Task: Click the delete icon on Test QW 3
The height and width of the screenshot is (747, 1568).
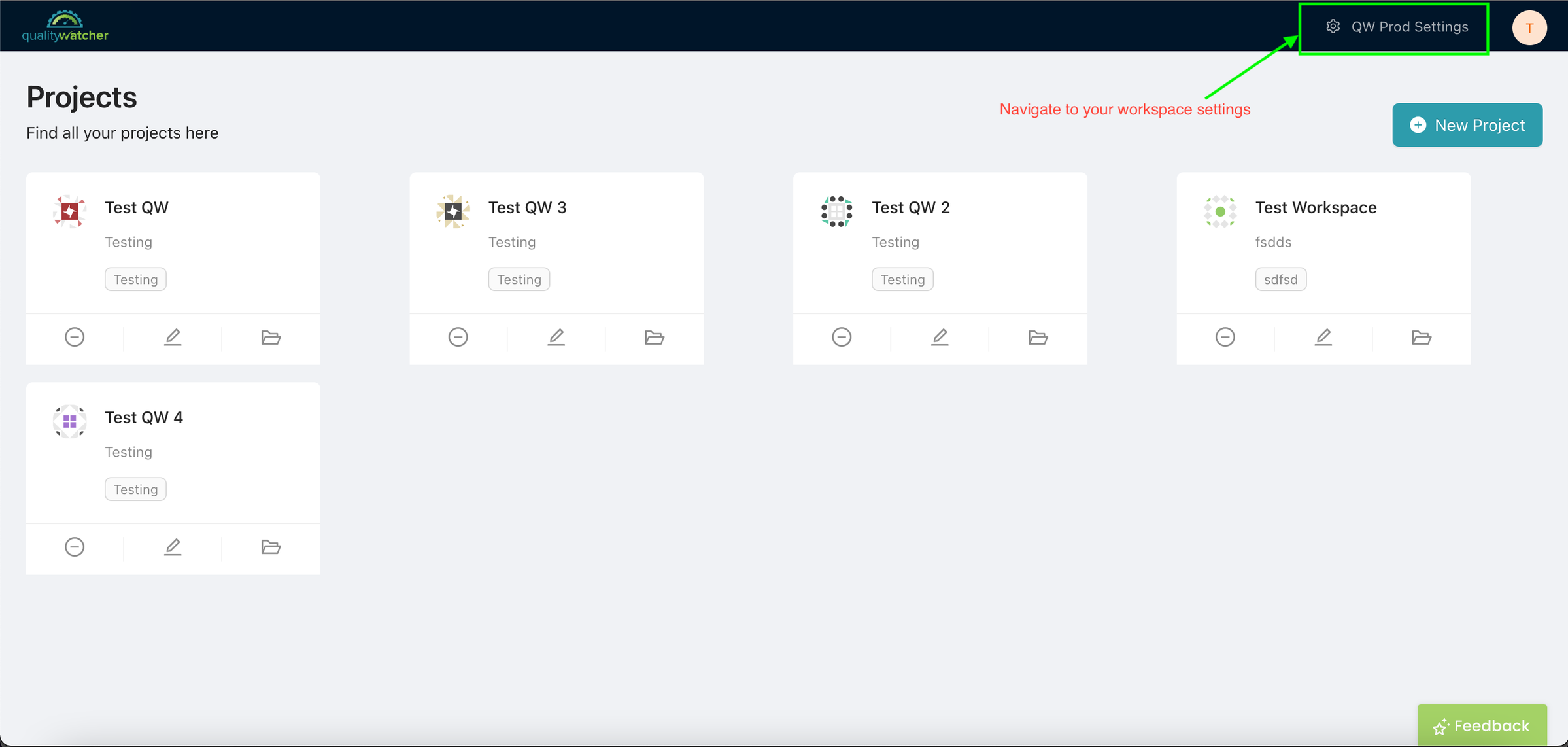Action: click(x=459, y=337)
